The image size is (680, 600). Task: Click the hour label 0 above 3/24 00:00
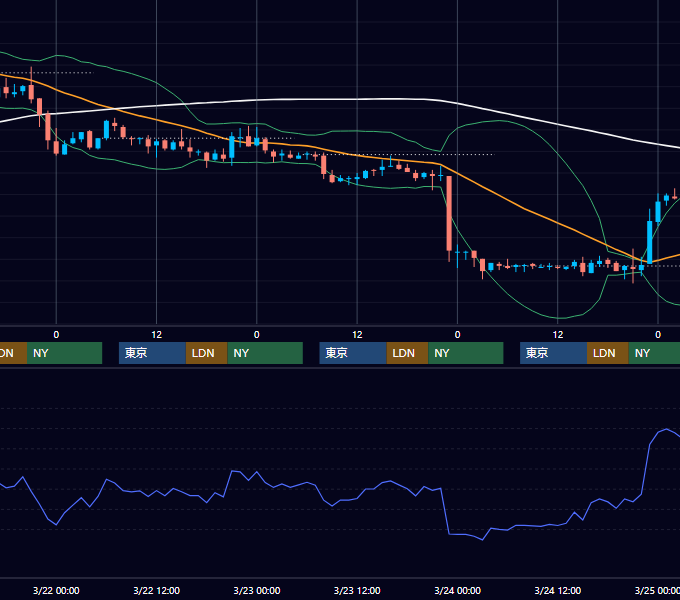pos(458,335)
